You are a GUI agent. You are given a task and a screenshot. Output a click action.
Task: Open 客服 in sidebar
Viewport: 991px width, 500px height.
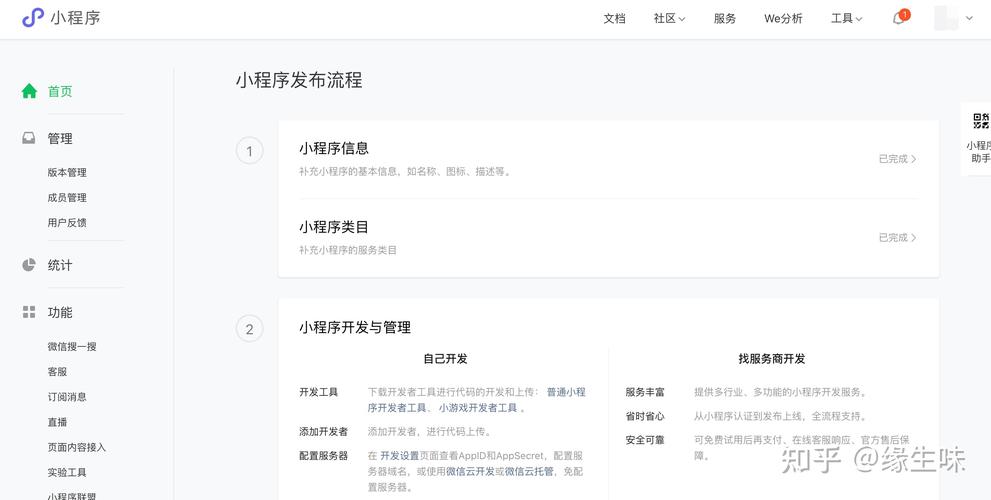coord(58,372)
